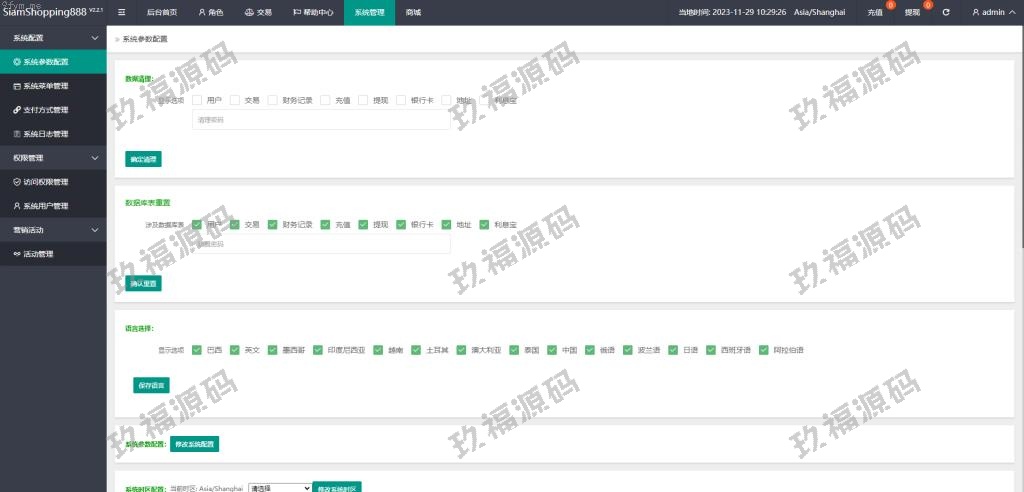Open 活动管理 in the sidebar

[x=38, y=254]
